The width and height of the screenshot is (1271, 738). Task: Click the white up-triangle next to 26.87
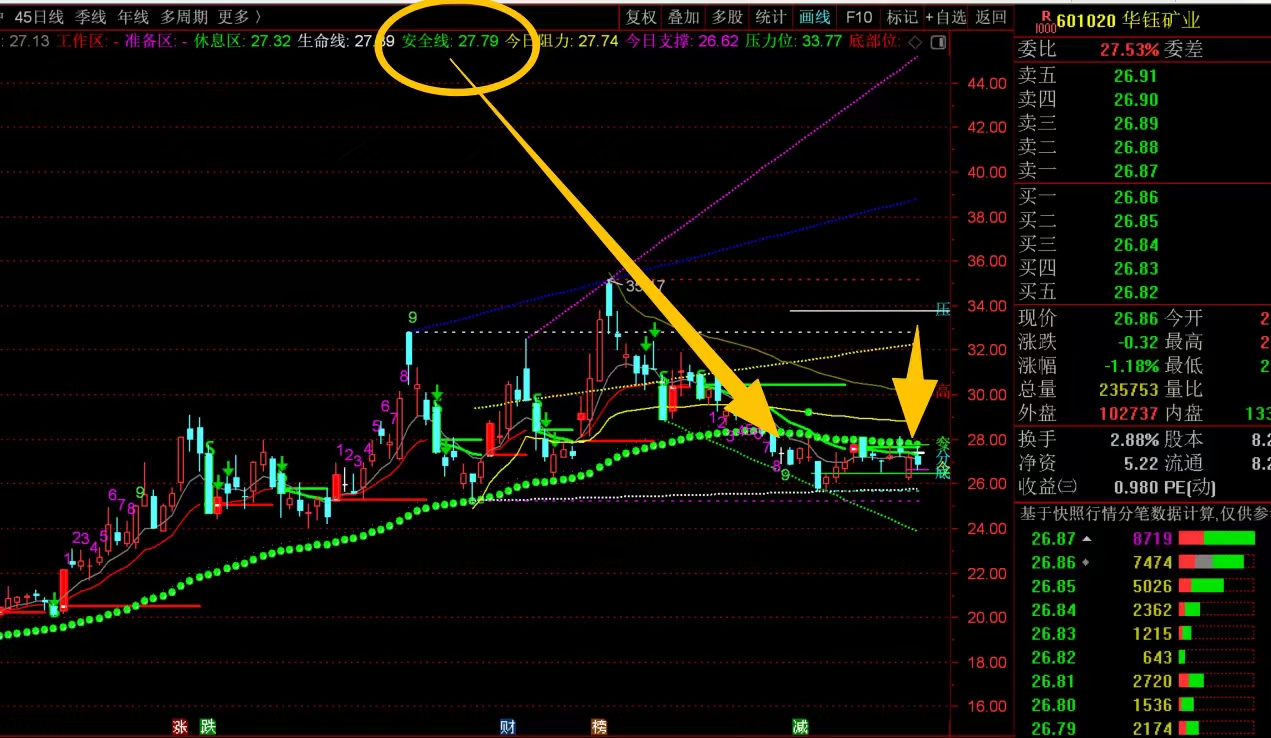[1088, 539]
